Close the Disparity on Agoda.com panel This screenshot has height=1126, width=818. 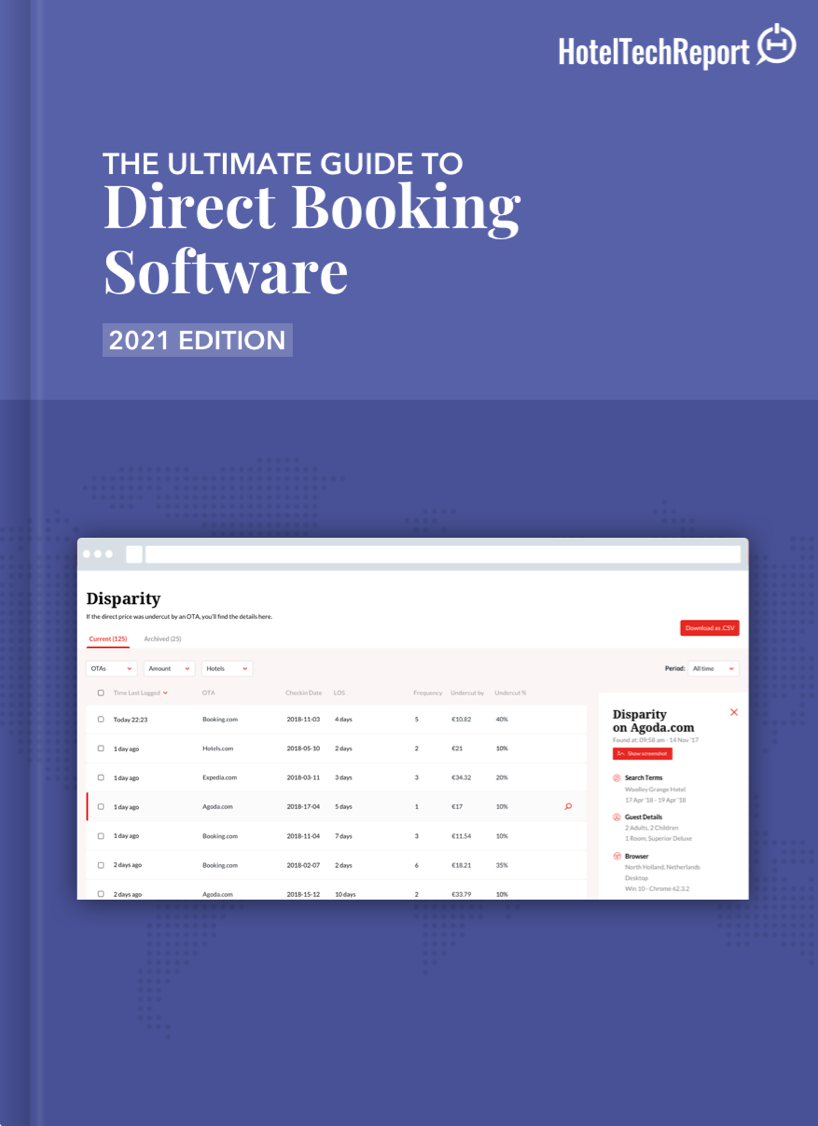(734, 712)
